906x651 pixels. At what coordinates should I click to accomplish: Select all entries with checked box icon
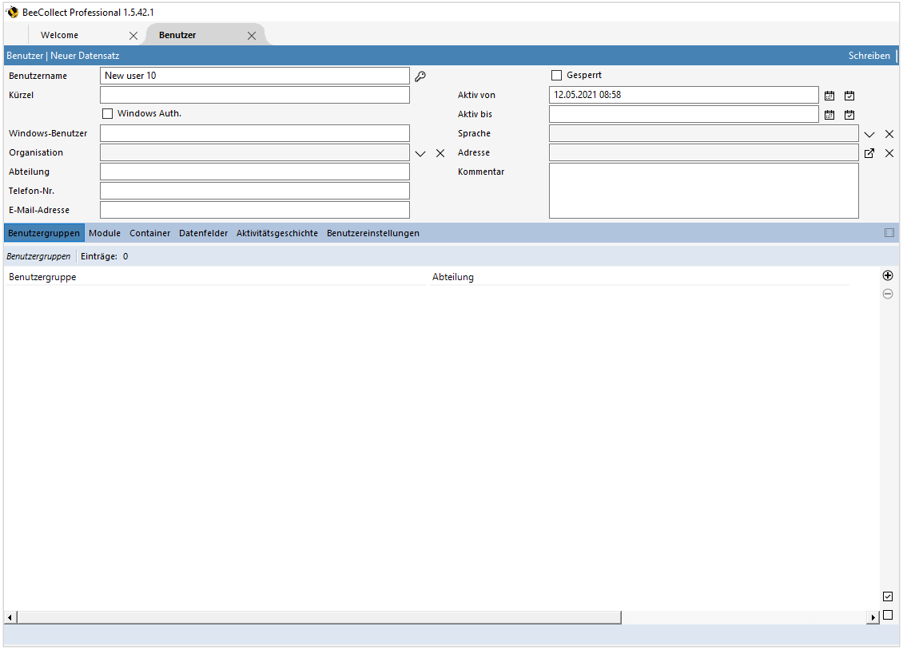tap(887, 597)
